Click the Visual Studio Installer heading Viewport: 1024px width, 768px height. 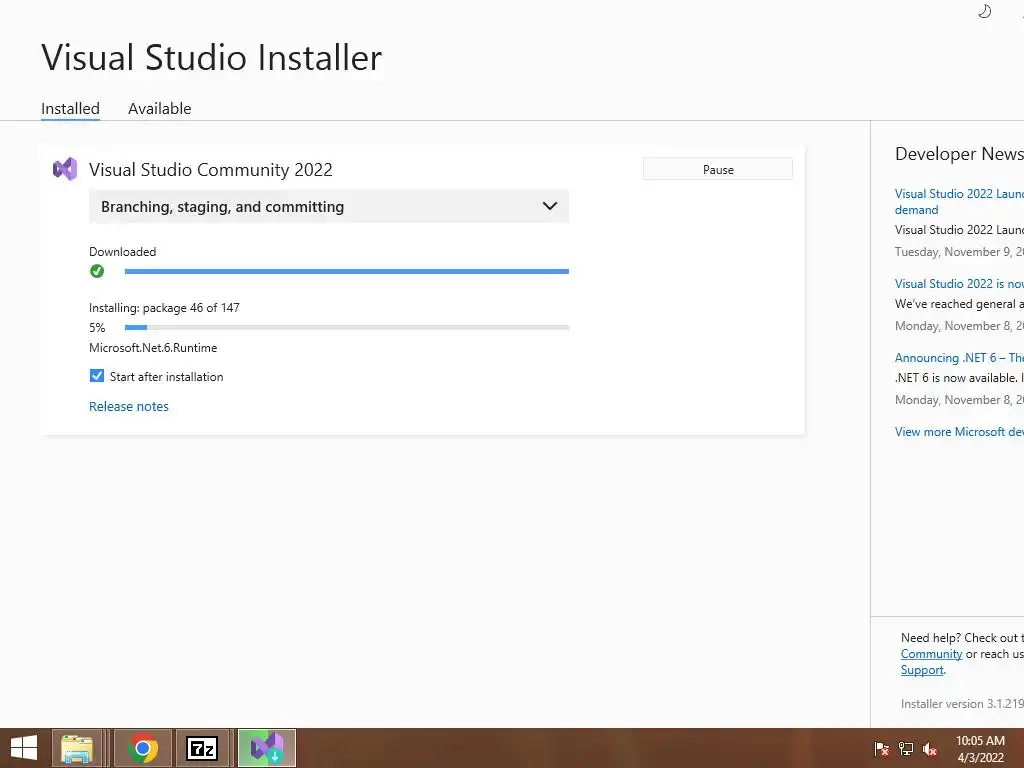pyautogui.click(x=212, y=57)
